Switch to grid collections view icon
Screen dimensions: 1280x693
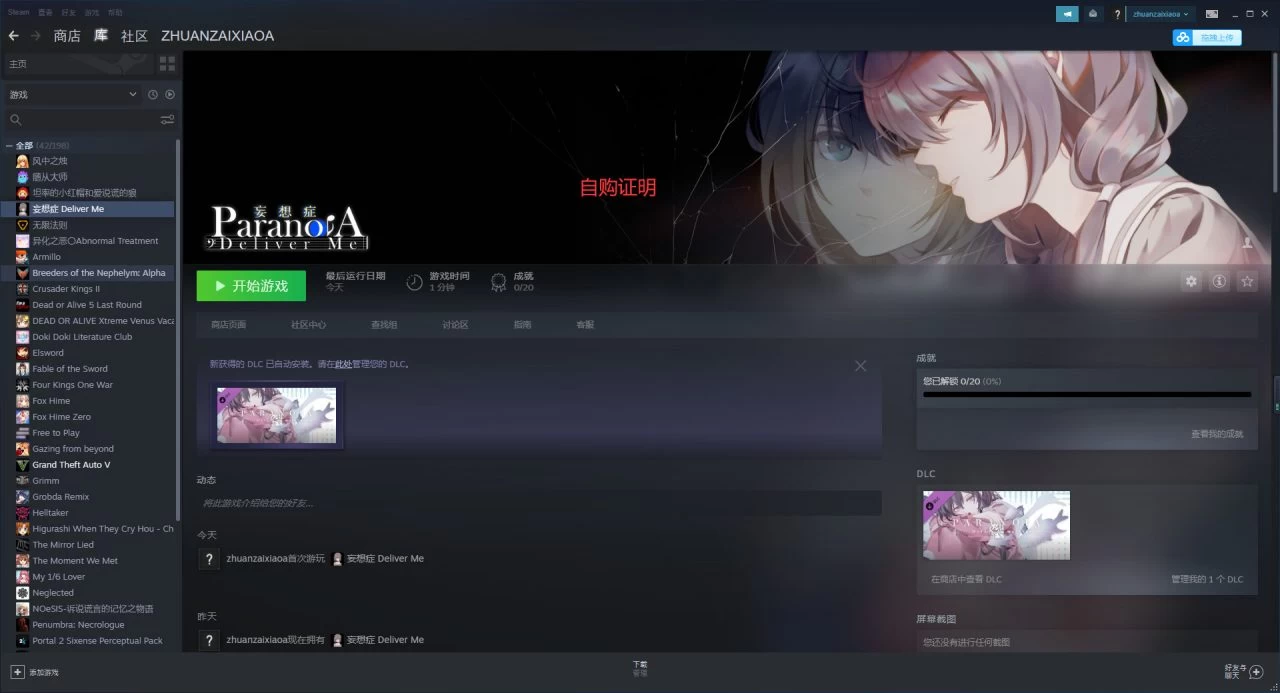click(x=167, y=63)
